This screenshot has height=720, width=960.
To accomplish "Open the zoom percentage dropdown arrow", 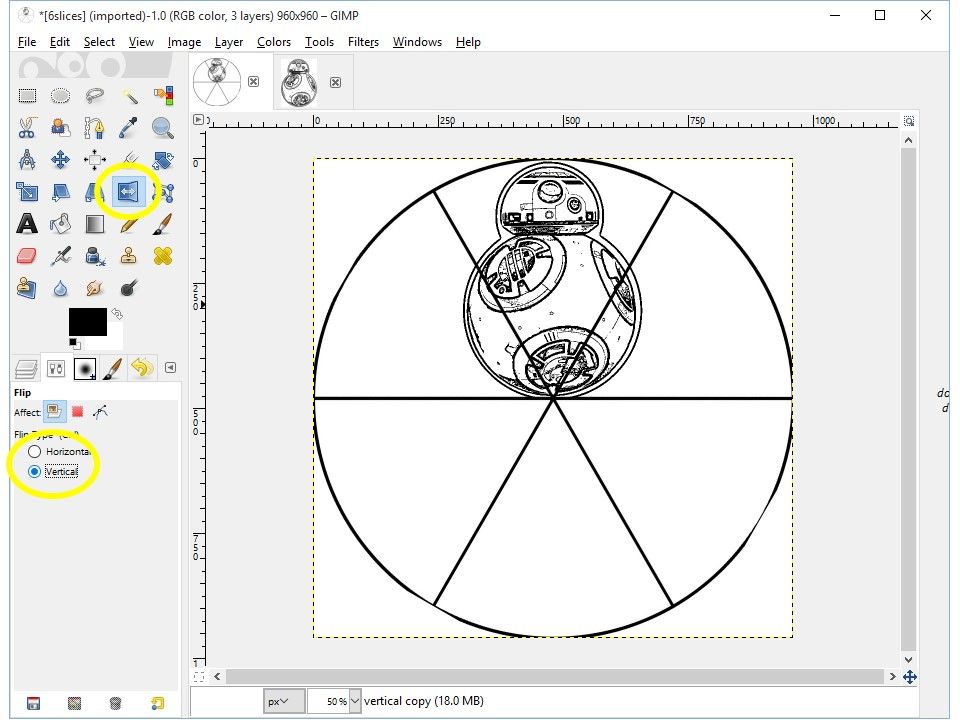I will [x=355, y=701].
